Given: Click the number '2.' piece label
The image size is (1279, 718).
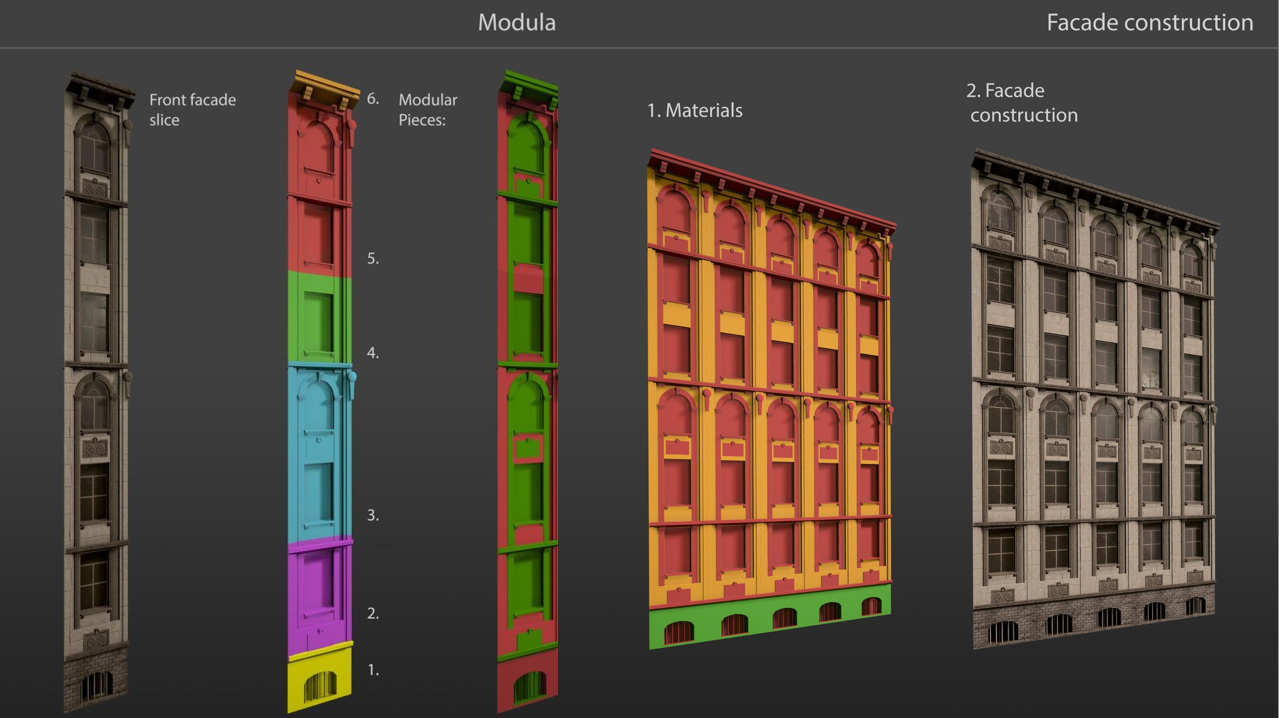Looking at the screenshot, I should tap(373, 613).
